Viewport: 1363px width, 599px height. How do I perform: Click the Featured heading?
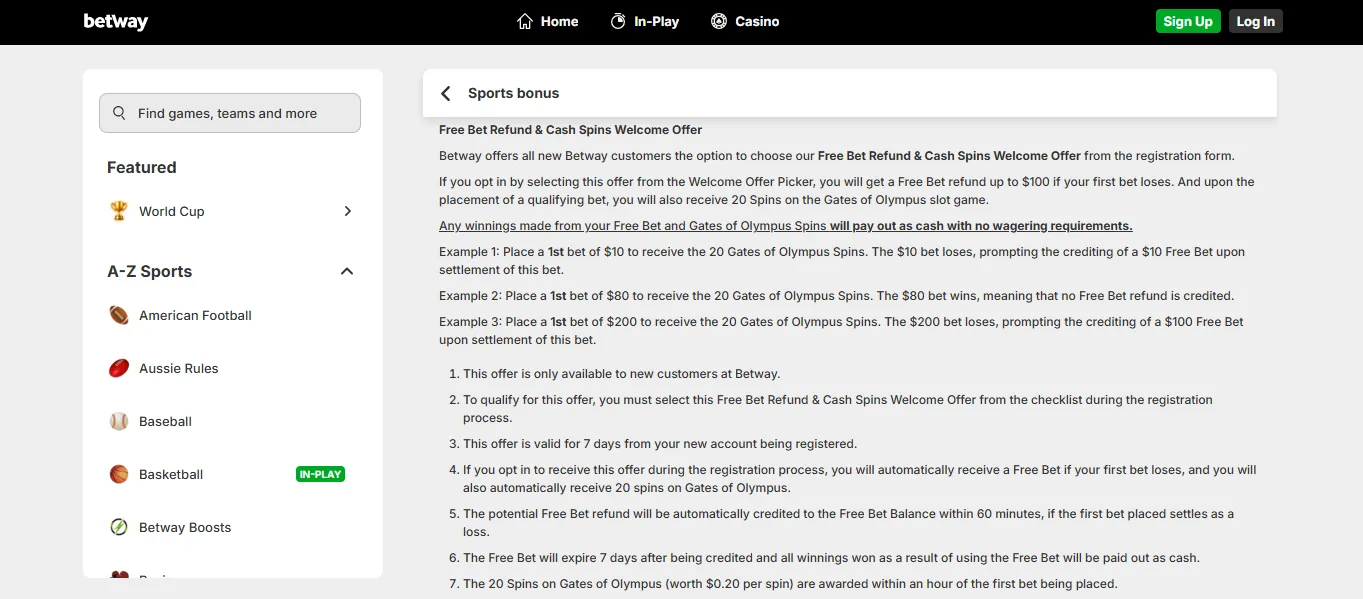tap(142, 167)
